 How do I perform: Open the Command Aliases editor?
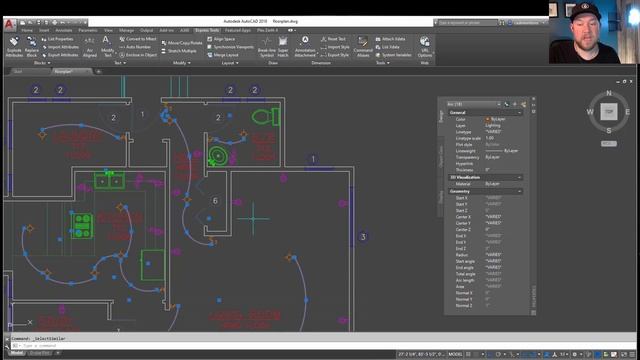[x=363, y=47]
